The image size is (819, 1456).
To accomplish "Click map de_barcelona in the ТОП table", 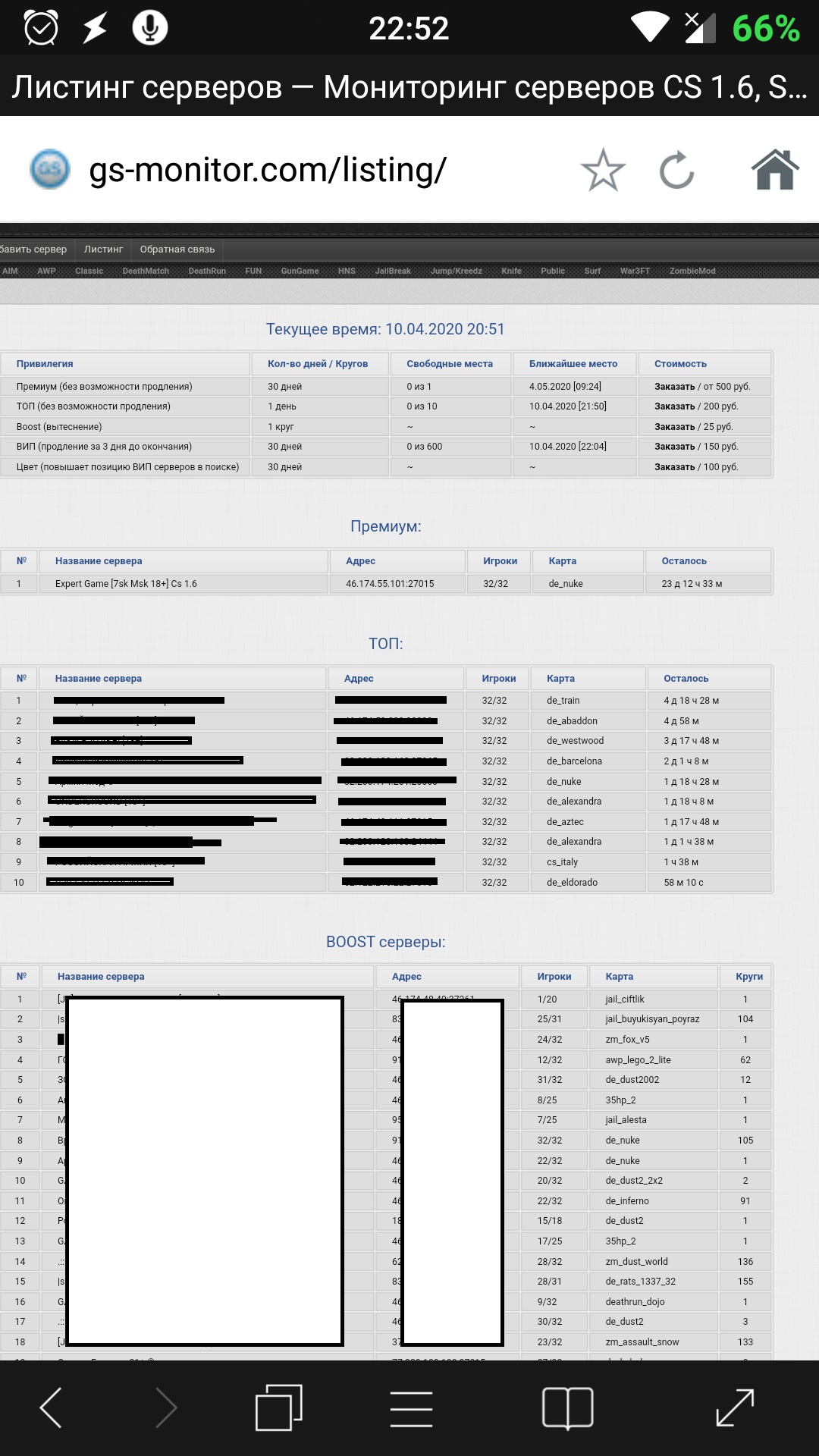I will 574,761.
